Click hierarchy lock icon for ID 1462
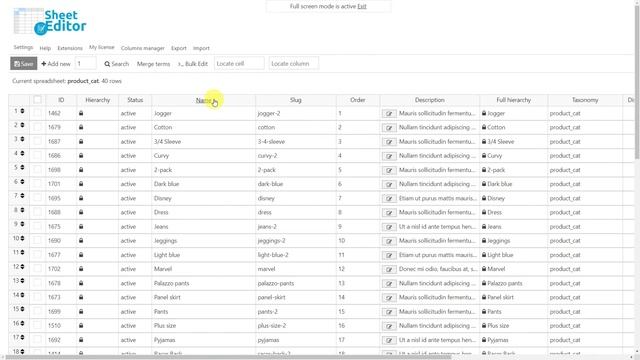The width and height of the screenshot is (640, 360). (x=81, y=113)
